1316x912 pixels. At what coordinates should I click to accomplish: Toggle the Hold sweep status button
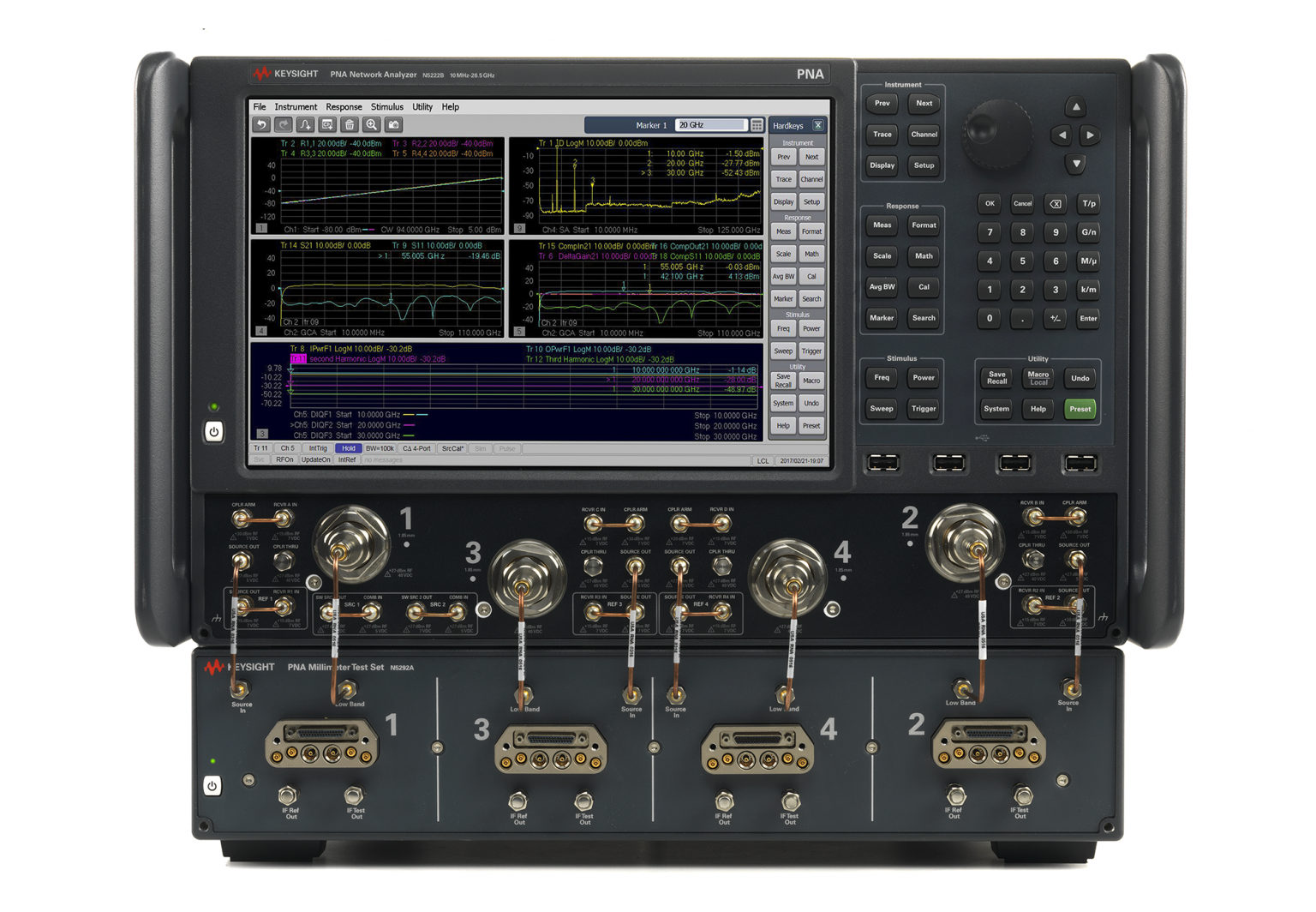pos(348,448)
